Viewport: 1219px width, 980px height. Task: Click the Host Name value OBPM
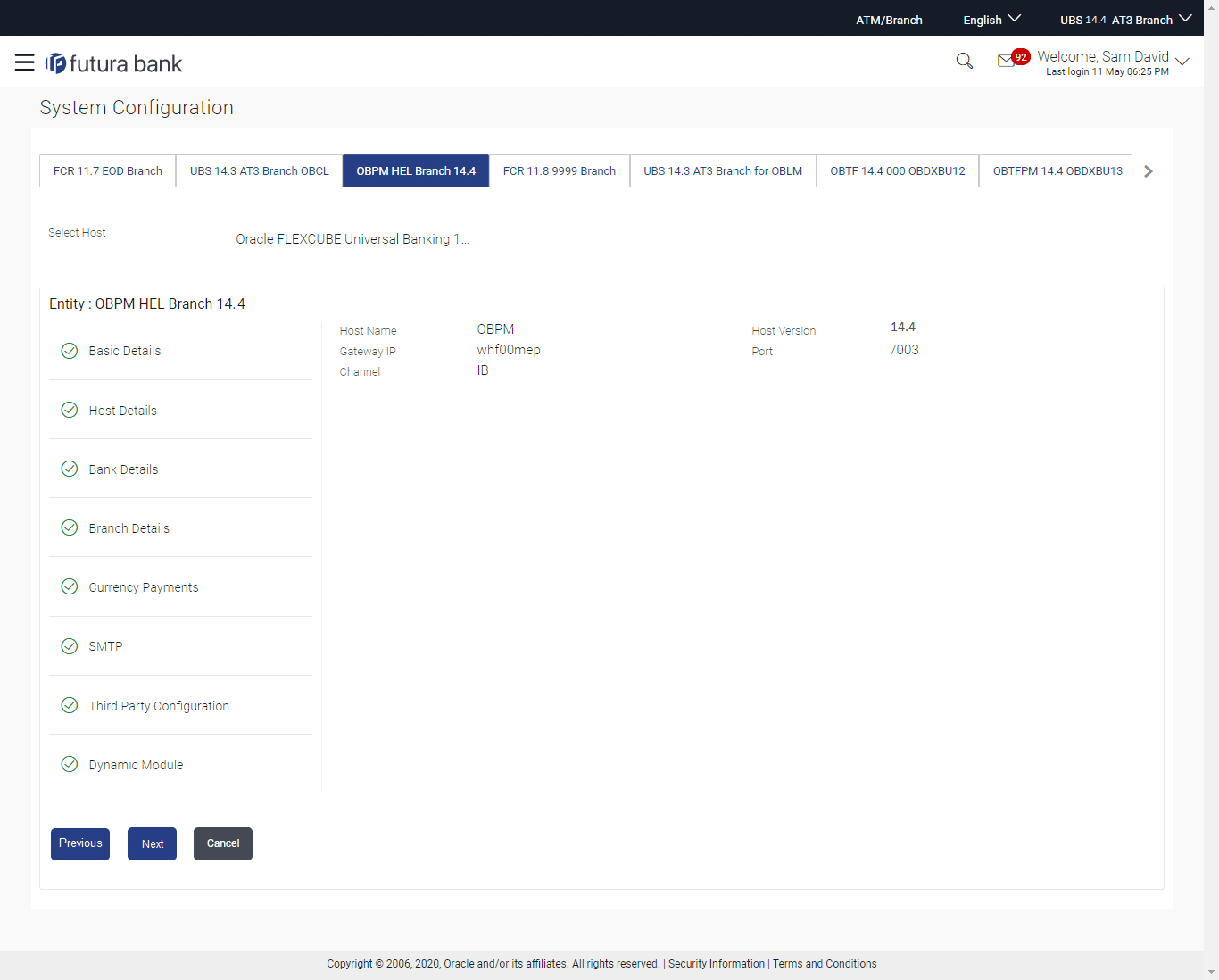[x=495, y=329]
